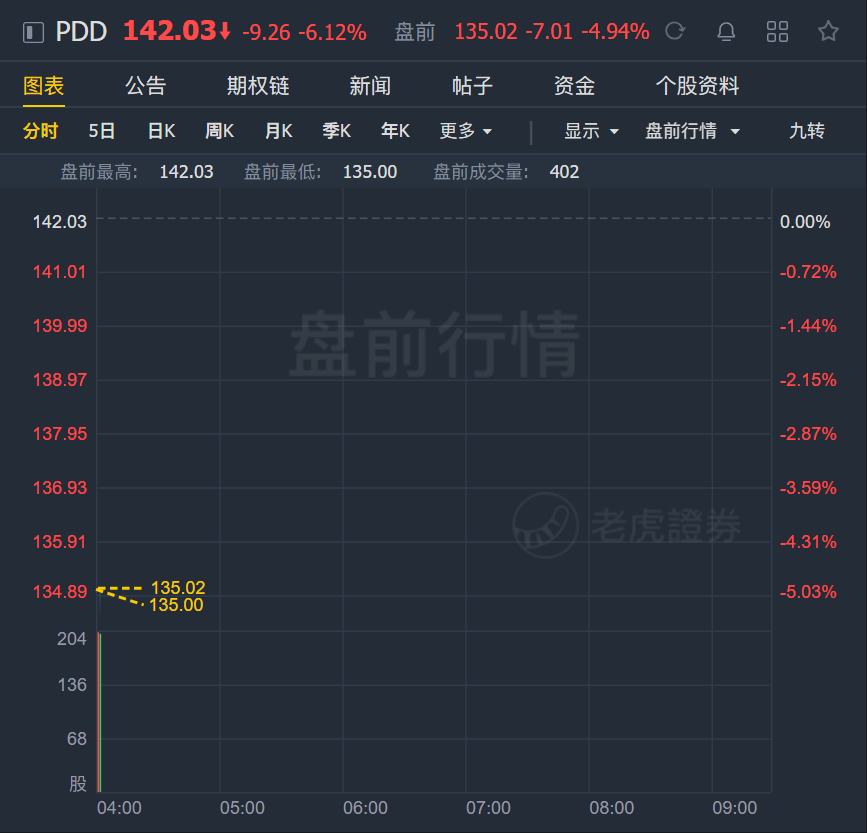Open the grid layout icon
This screenshot has height=833, width=867.
tap(777, 32)
